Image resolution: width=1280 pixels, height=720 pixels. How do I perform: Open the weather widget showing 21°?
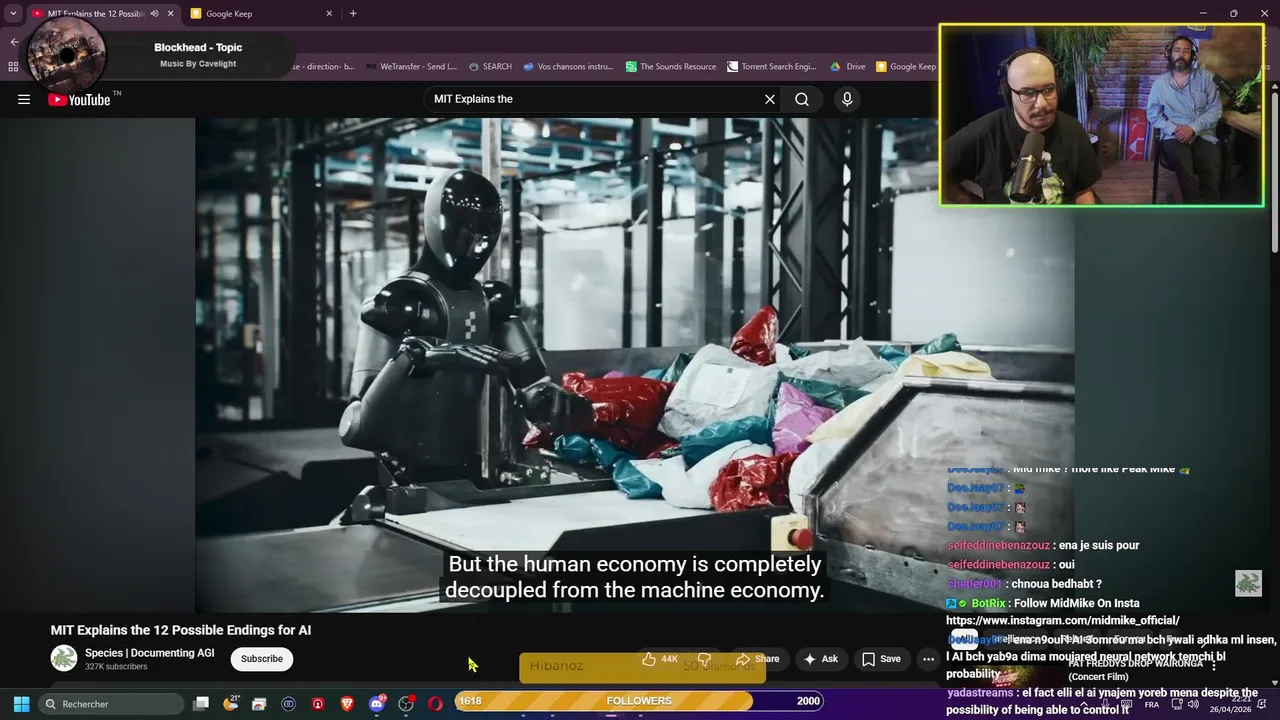tap(231, 704)
